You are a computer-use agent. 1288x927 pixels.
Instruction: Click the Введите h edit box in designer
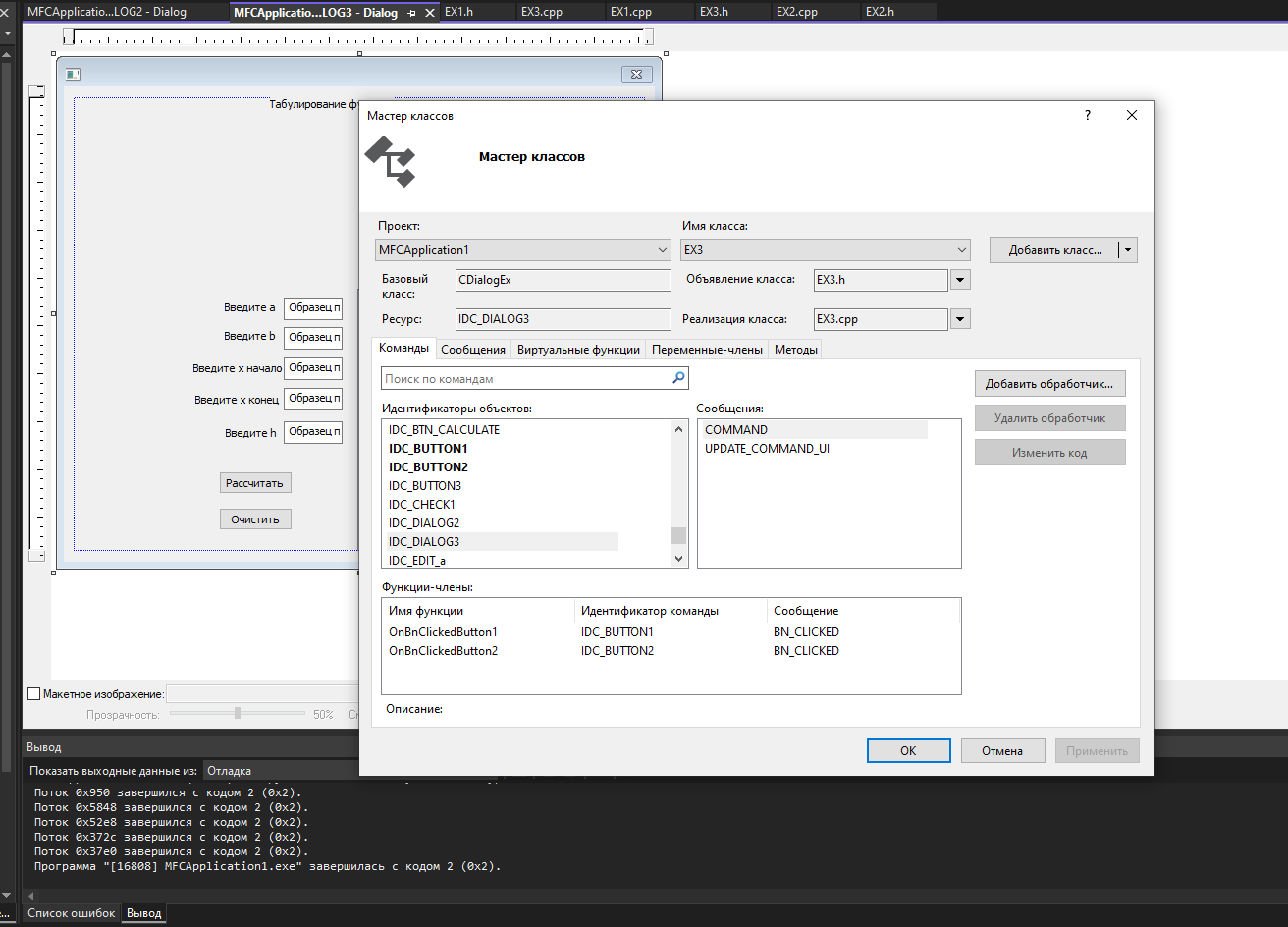(x=313, y=432)
